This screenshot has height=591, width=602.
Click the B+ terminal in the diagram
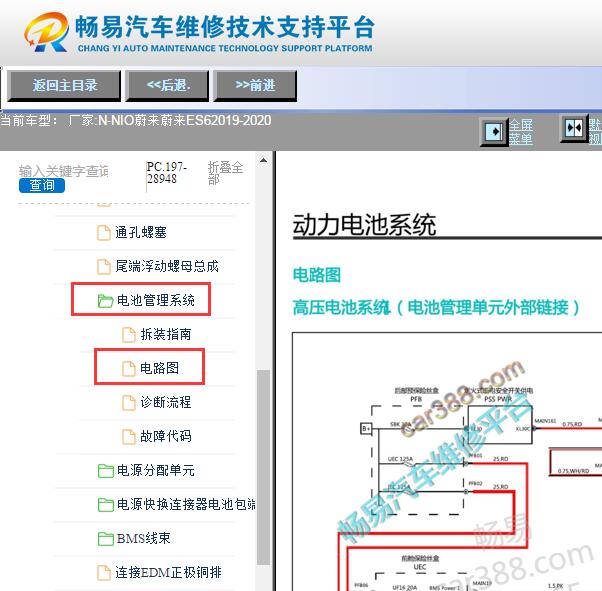click(366, 429)
